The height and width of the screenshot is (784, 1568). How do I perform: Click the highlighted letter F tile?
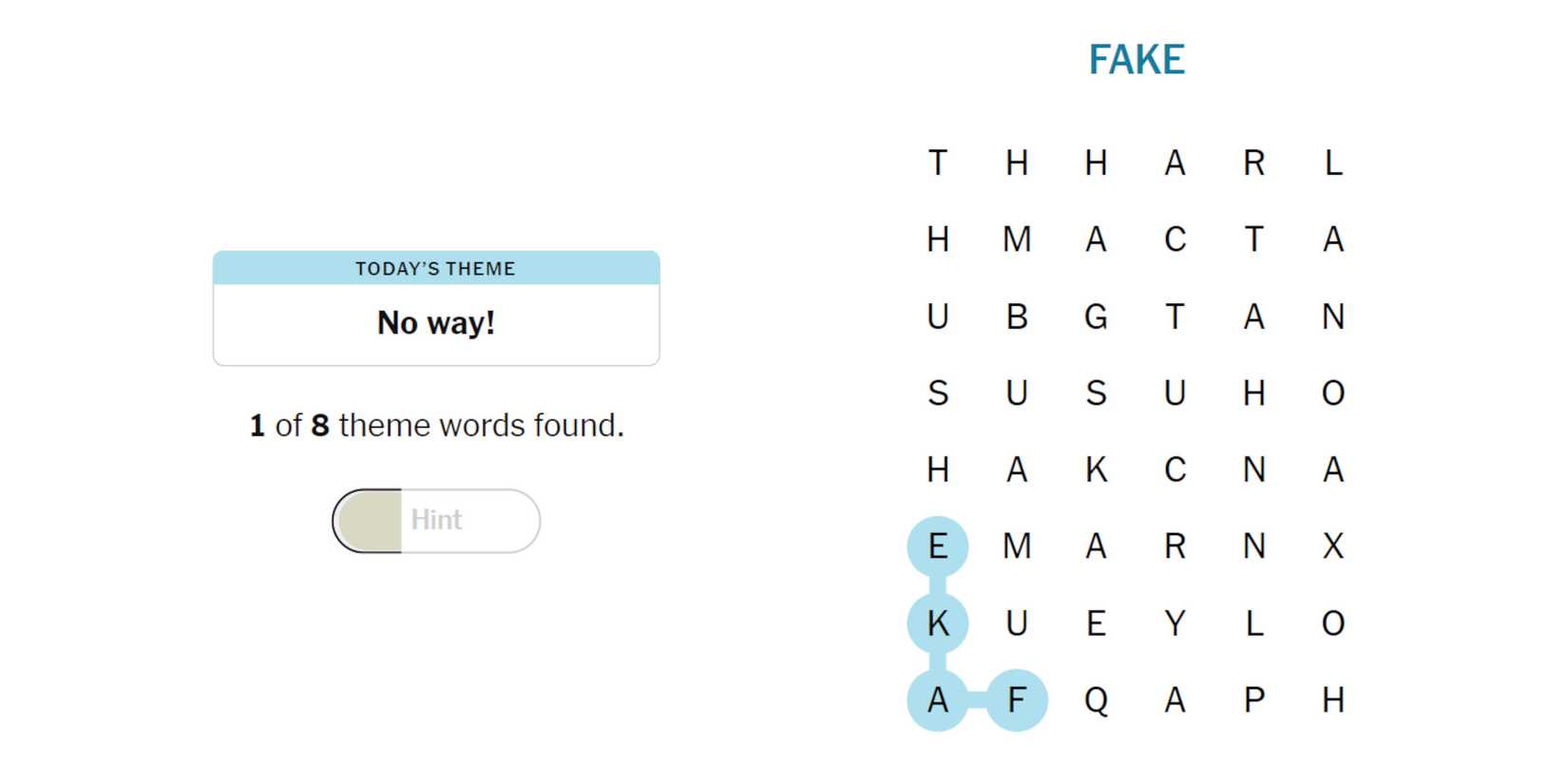[x=1017, y=700]
